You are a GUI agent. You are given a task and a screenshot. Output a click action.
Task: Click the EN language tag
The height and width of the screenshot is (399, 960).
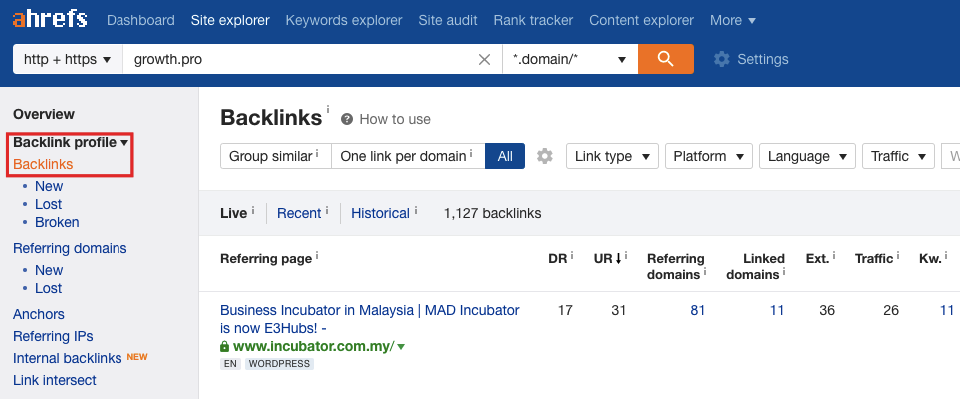(230, 364)
